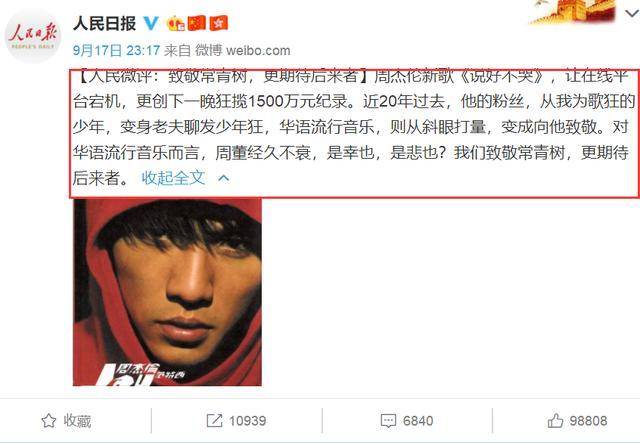Enlarge the Jay Chou album cover image

point(167,292)
